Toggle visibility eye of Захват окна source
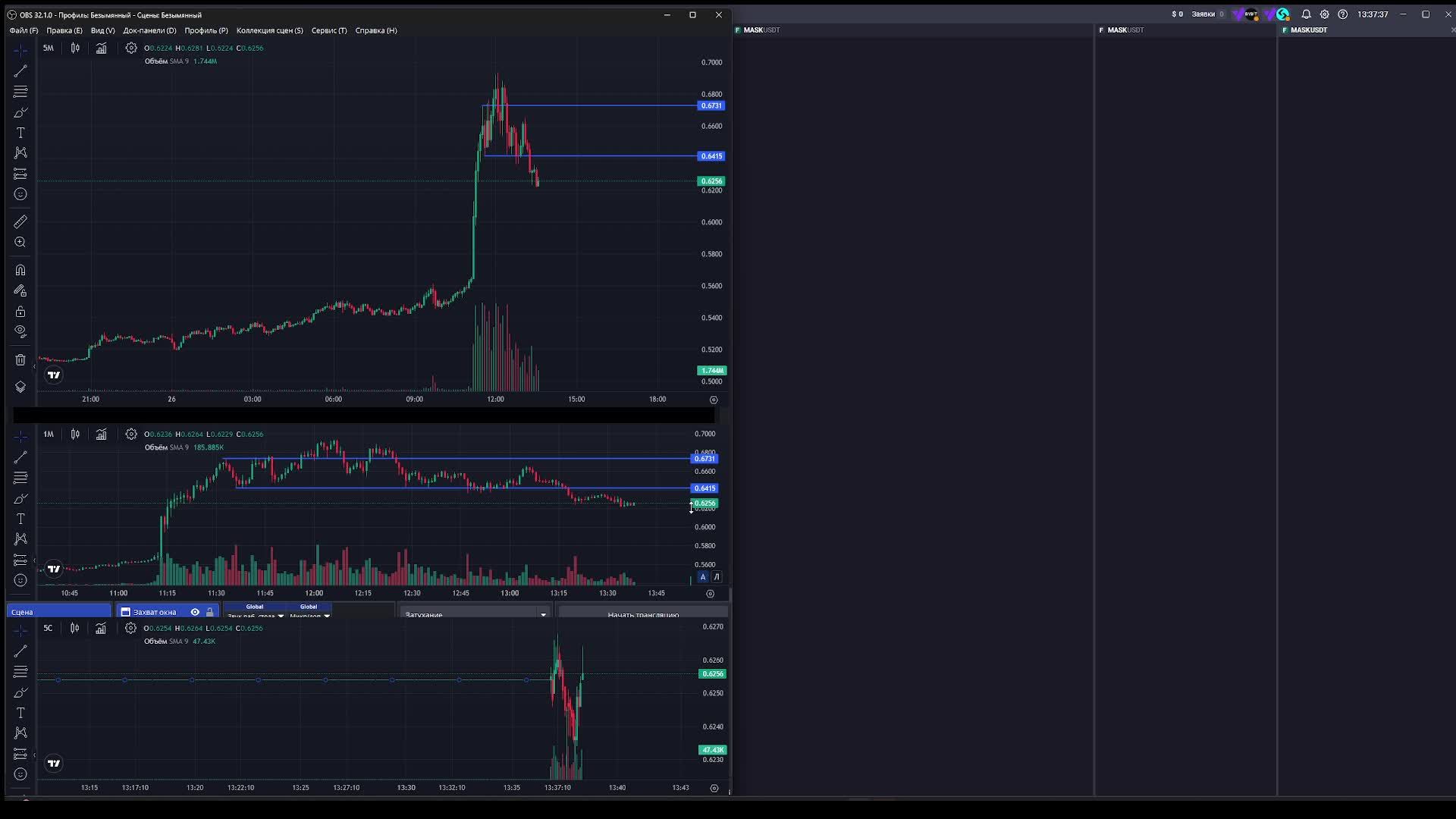This screenshot has width=1456, height=819. tap(195, 612)
